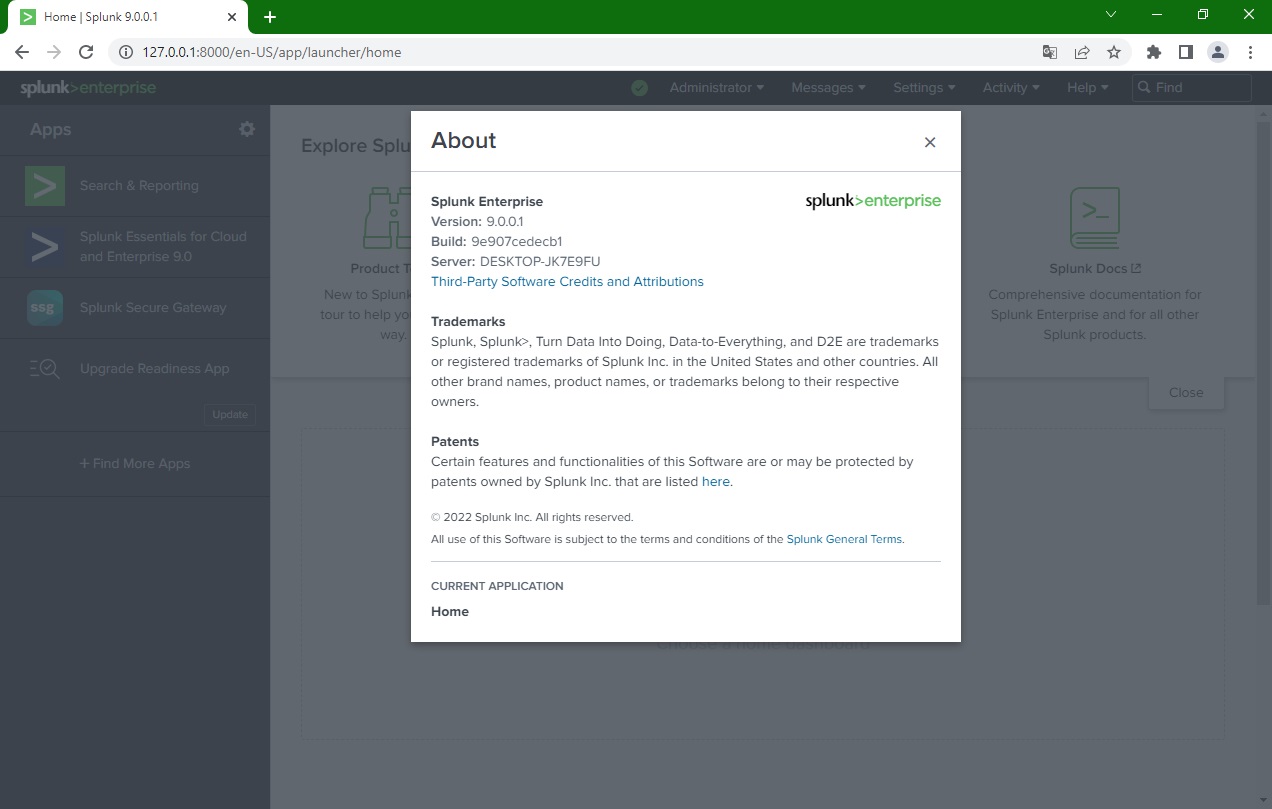Click the 'About' dialog title

pyautogui.click(x=463, y=140)
